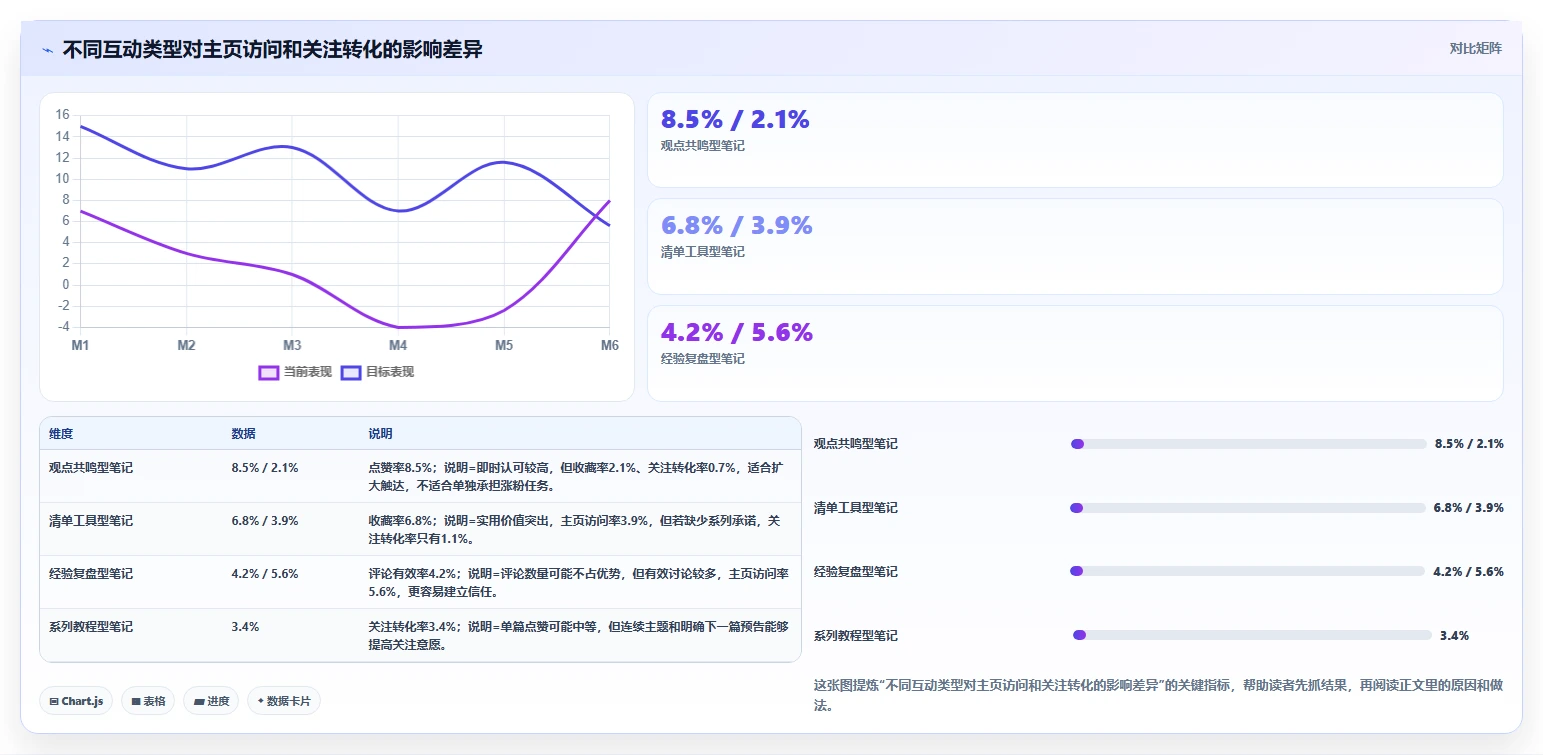This screenshot has height=755, width=1543.
Task: Click the 观点共鸣型笔记 progress bar
Action: pyautogui.click(x=1248, y=444)
